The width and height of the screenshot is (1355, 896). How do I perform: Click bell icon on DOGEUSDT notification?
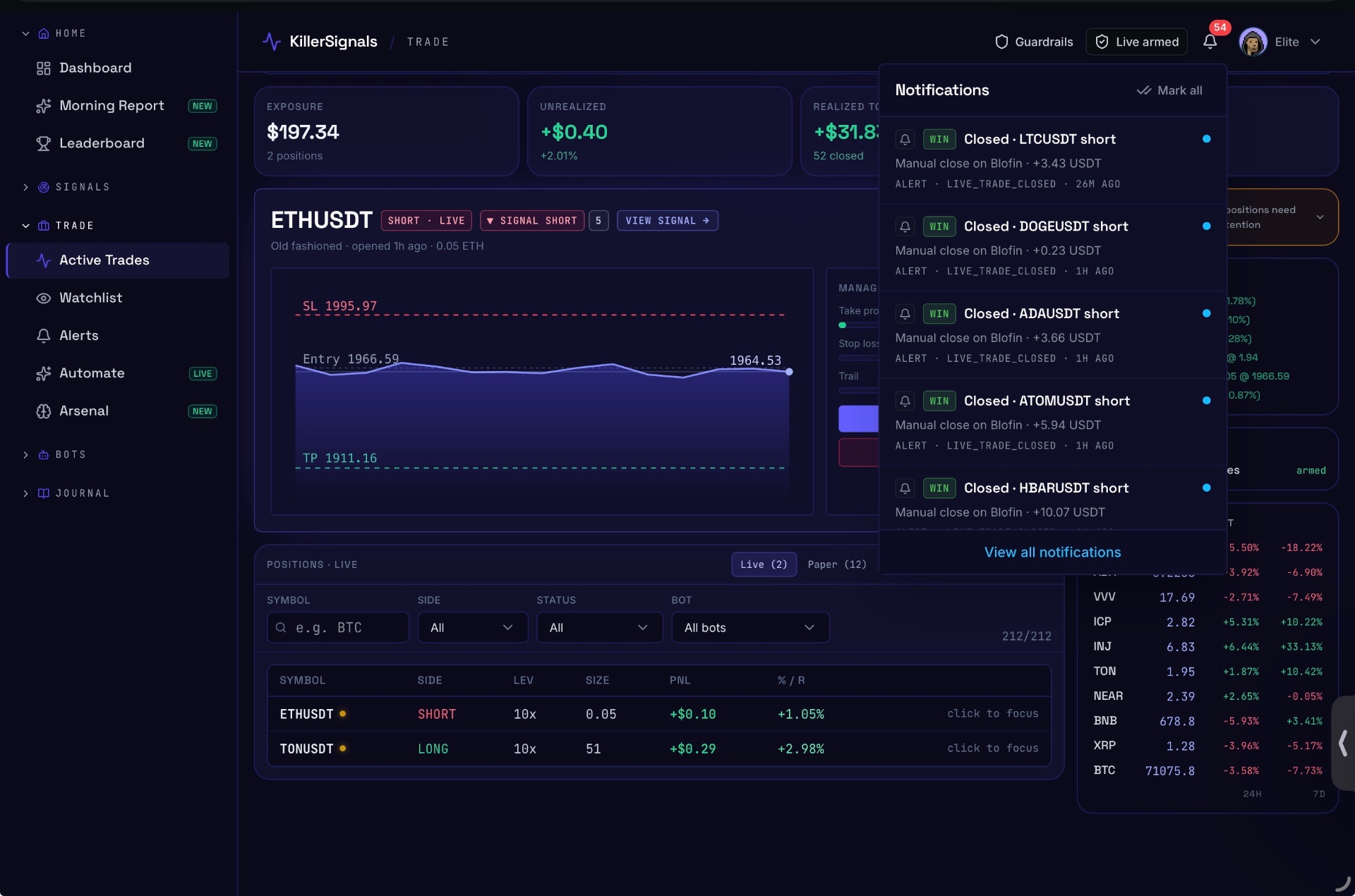coord(905,226)
